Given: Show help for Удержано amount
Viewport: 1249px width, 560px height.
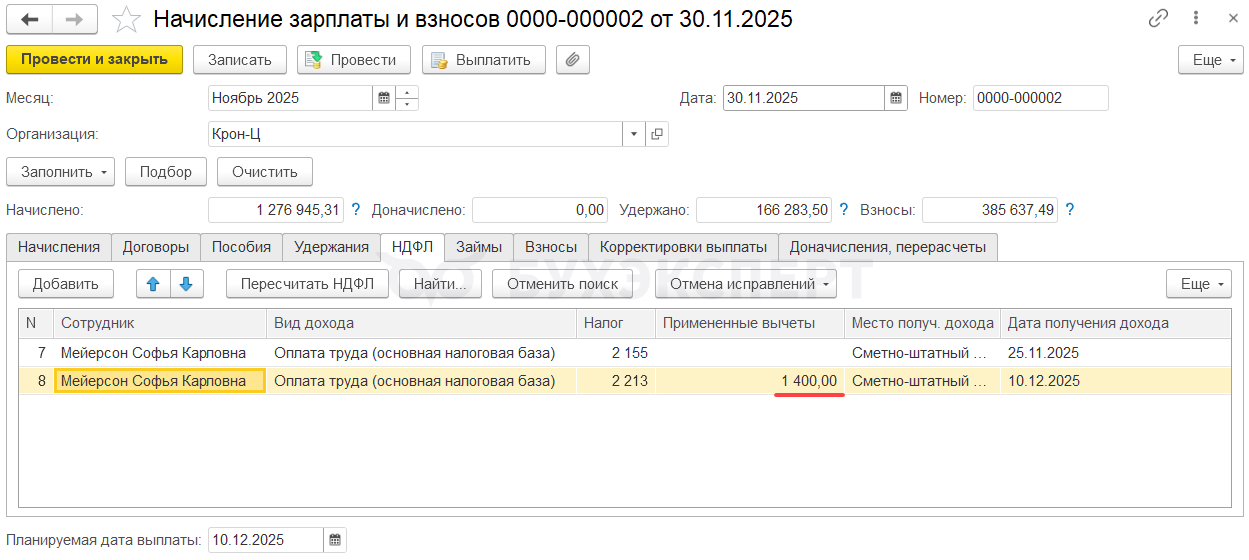Looking at the screenshot, I should click(x=843, y=210).
